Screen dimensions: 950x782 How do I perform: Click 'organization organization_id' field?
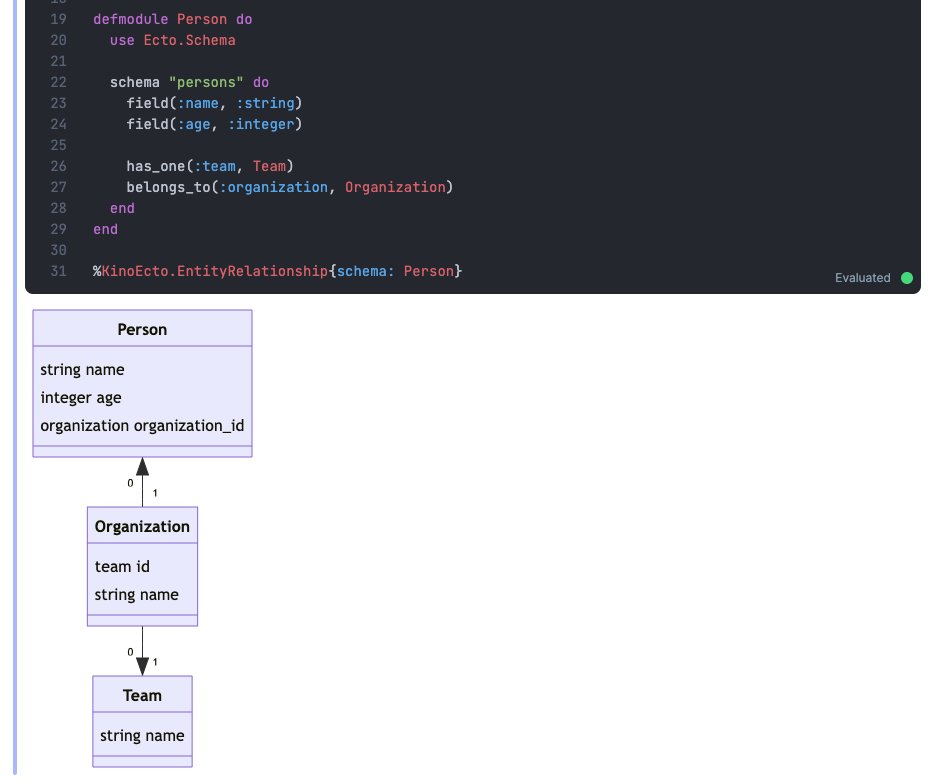pyautogui.click(x=142, y=426)
